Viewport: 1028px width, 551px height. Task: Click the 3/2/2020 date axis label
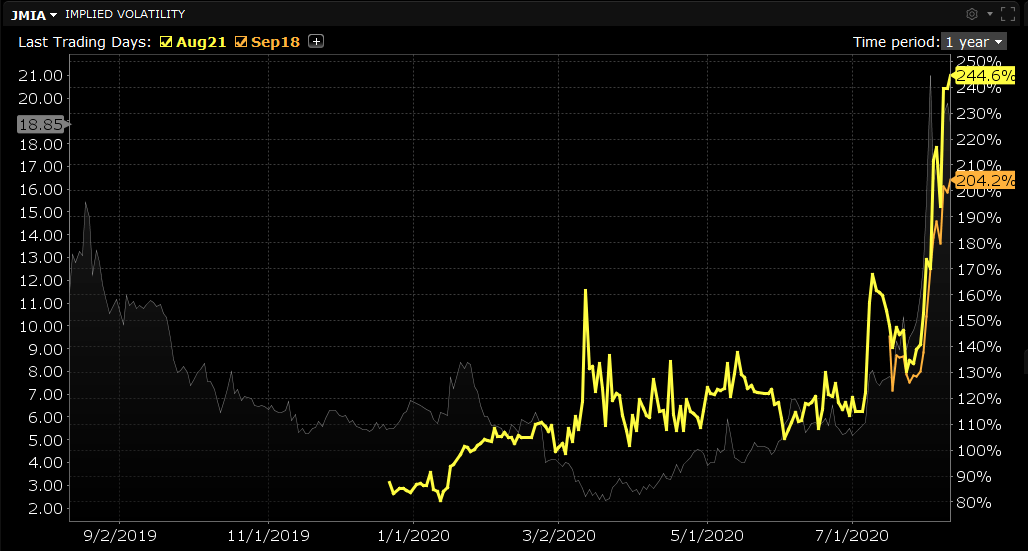pyautogui.click(x=558, y=535)
